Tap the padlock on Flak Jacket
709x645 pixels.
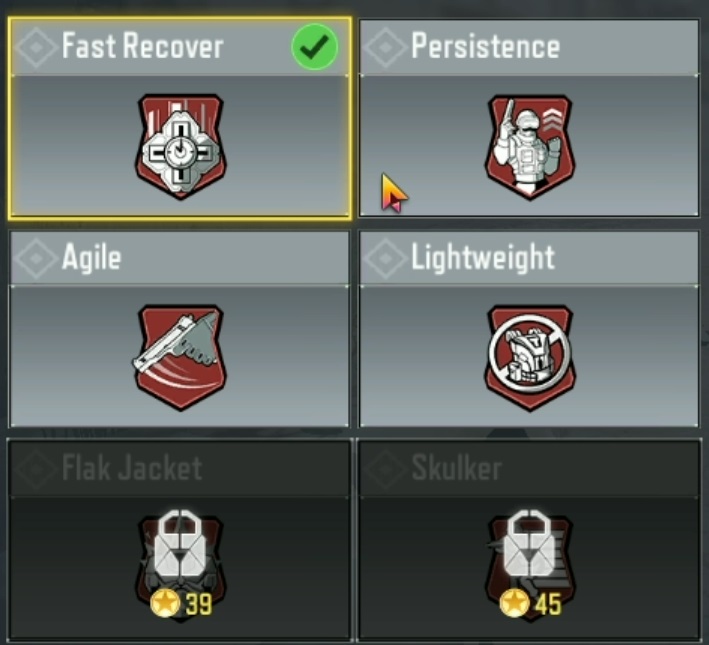tap(180, 544)
